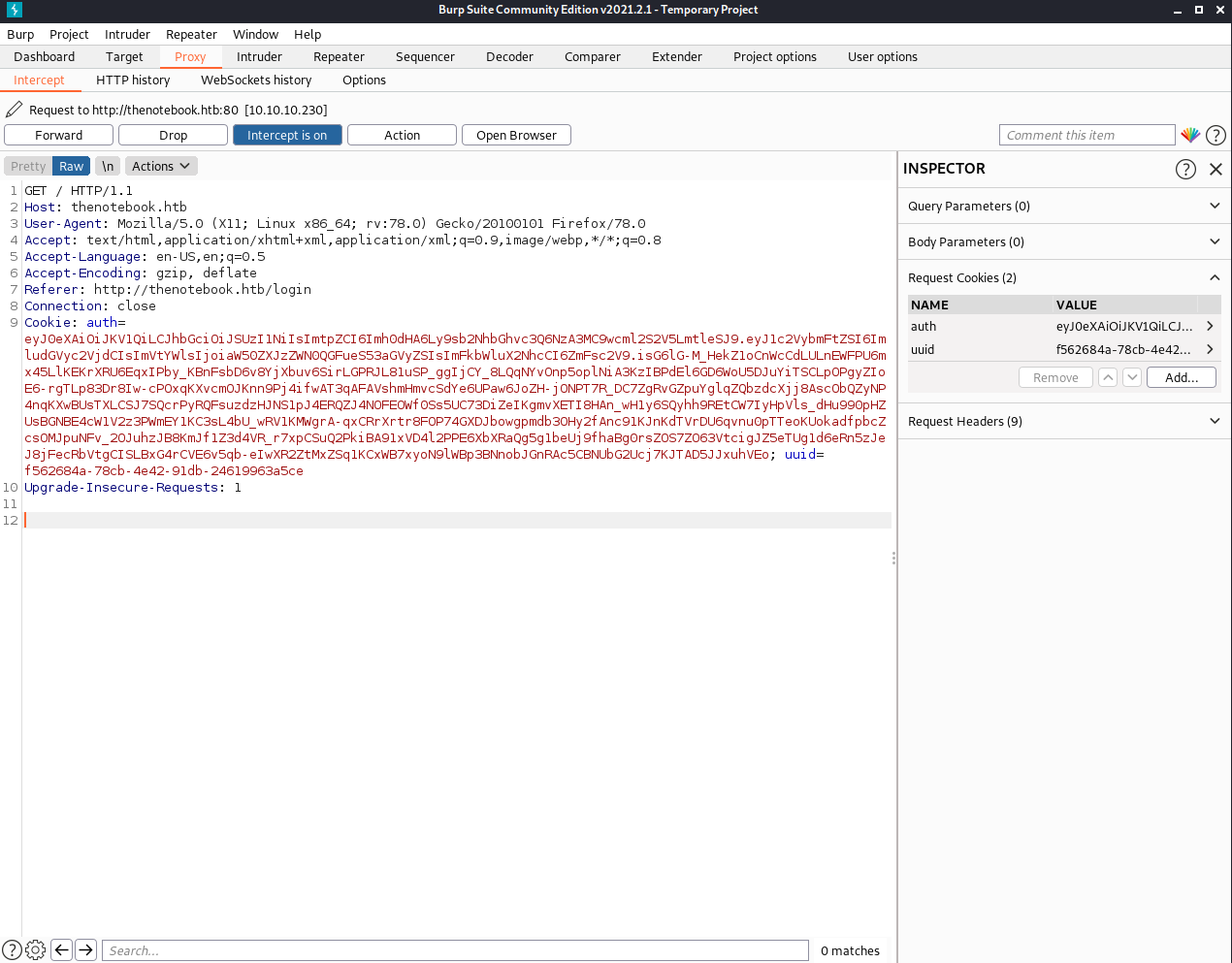This screenshot has height=963, width=1232.
Task: Click Open Browser button
Action: 516,135
